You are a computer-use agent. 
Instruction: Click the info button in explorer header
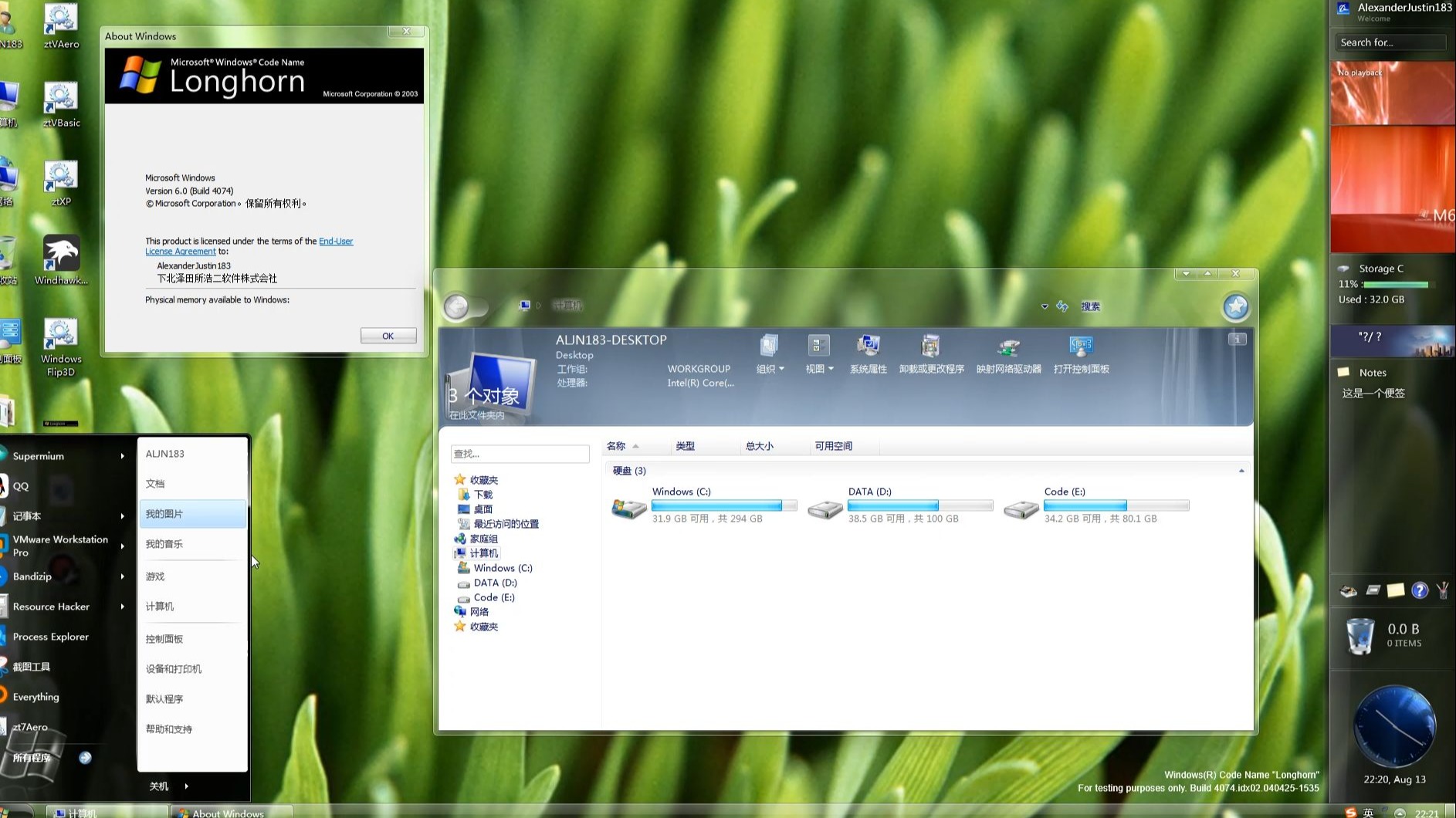click(x=1237, y=340)
